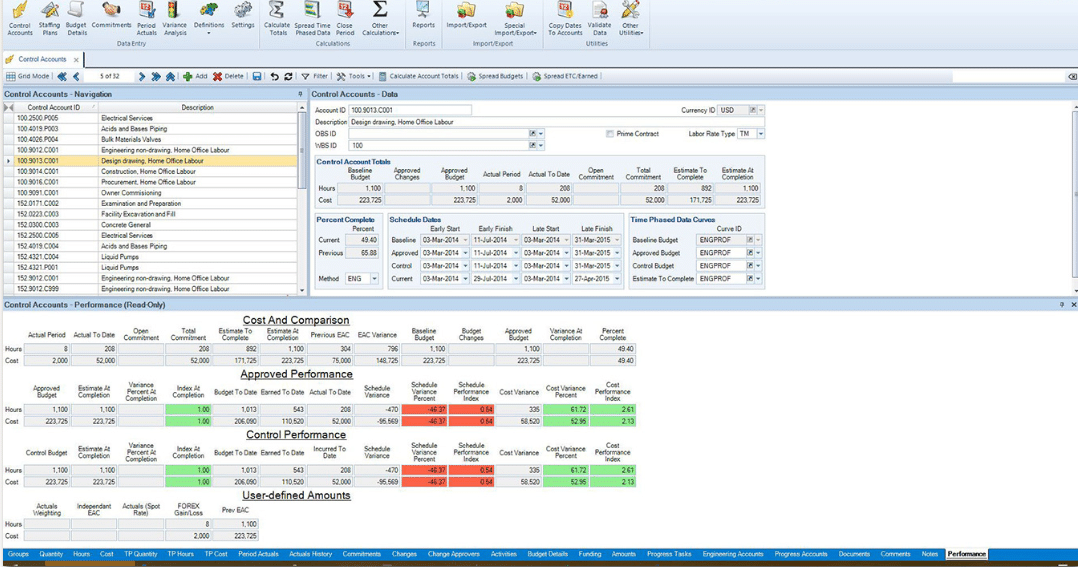Click Copy Dates To Accounts
Screen dimensions: 1078x567
pyautogui.click(x=565, y=19)
